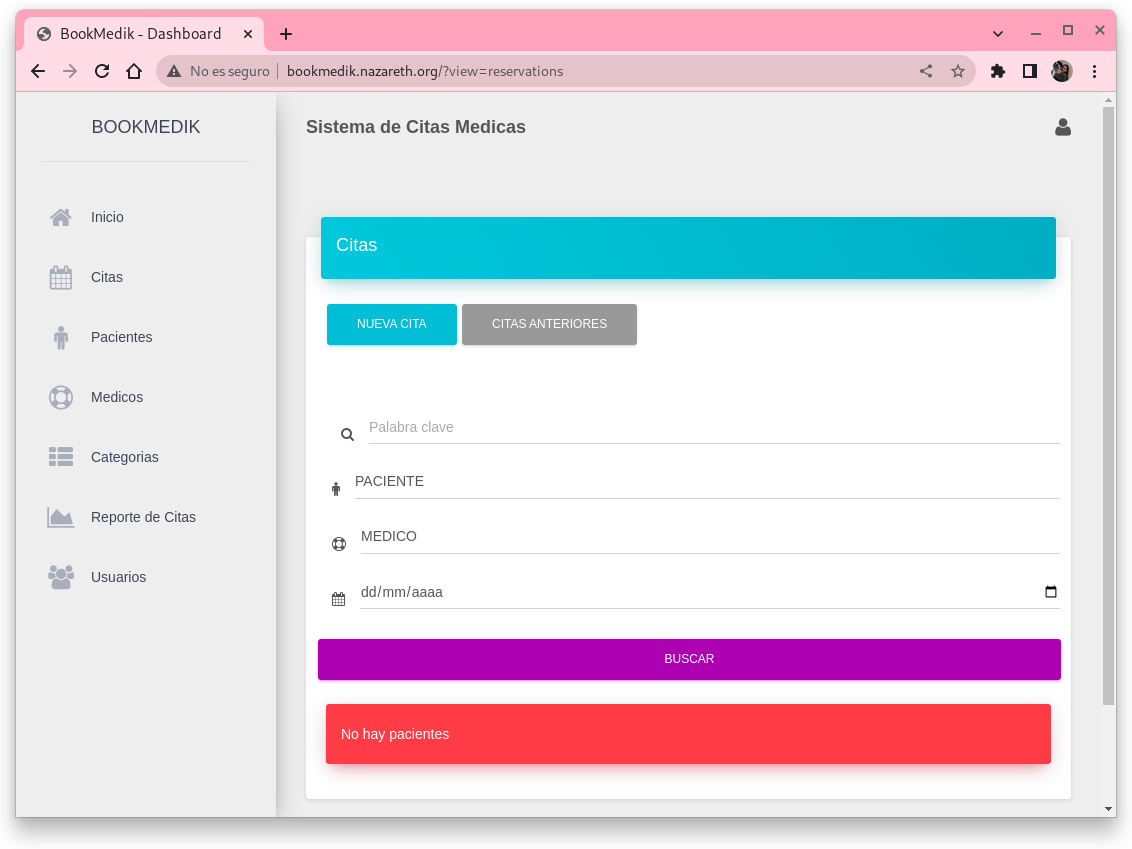
Task: Open the user profile icon in header
Action: (1063, 127)
